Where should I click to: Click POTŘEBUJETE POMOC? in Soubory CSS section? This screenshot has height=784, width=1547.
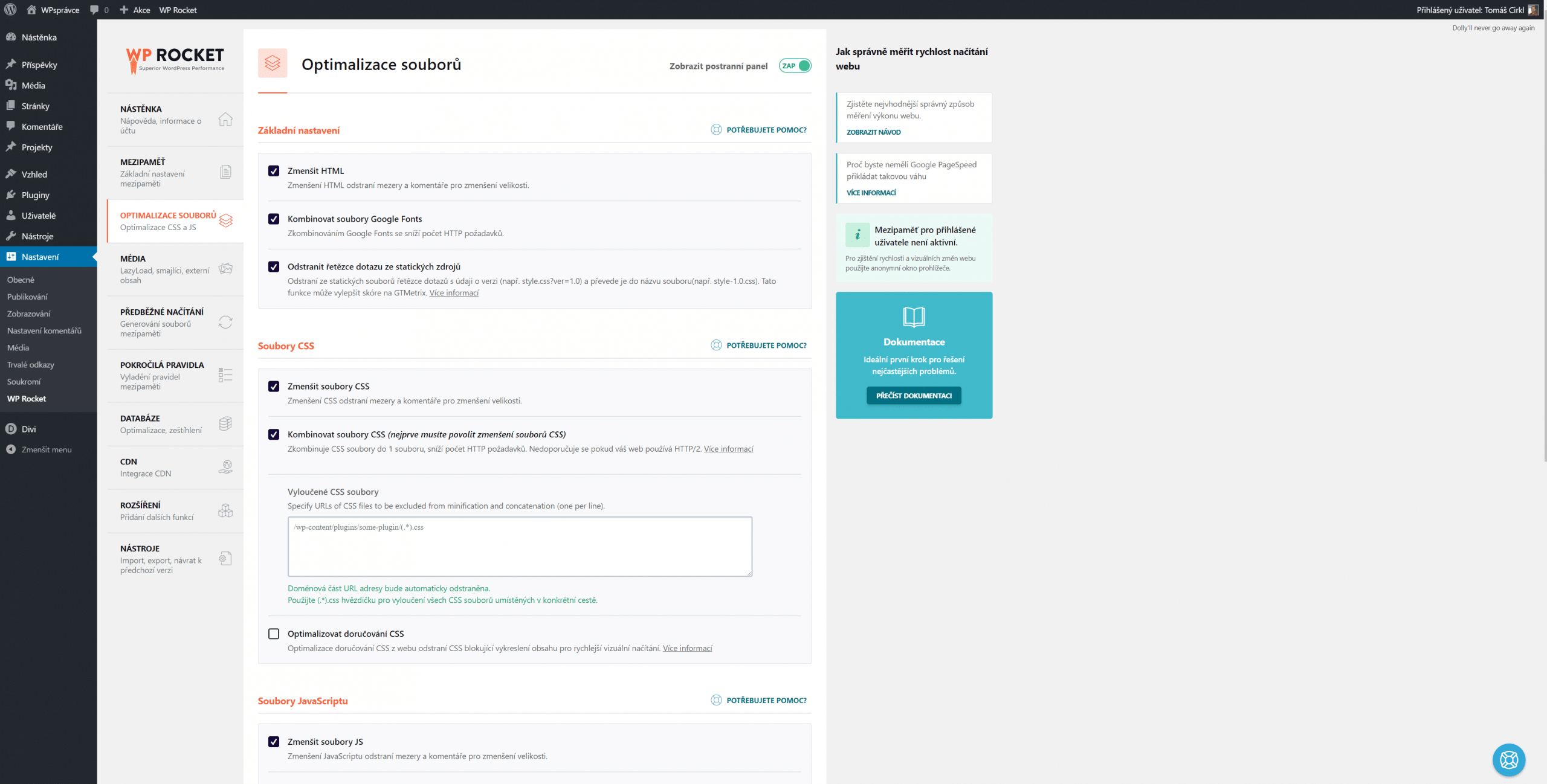tap(766, 345)
